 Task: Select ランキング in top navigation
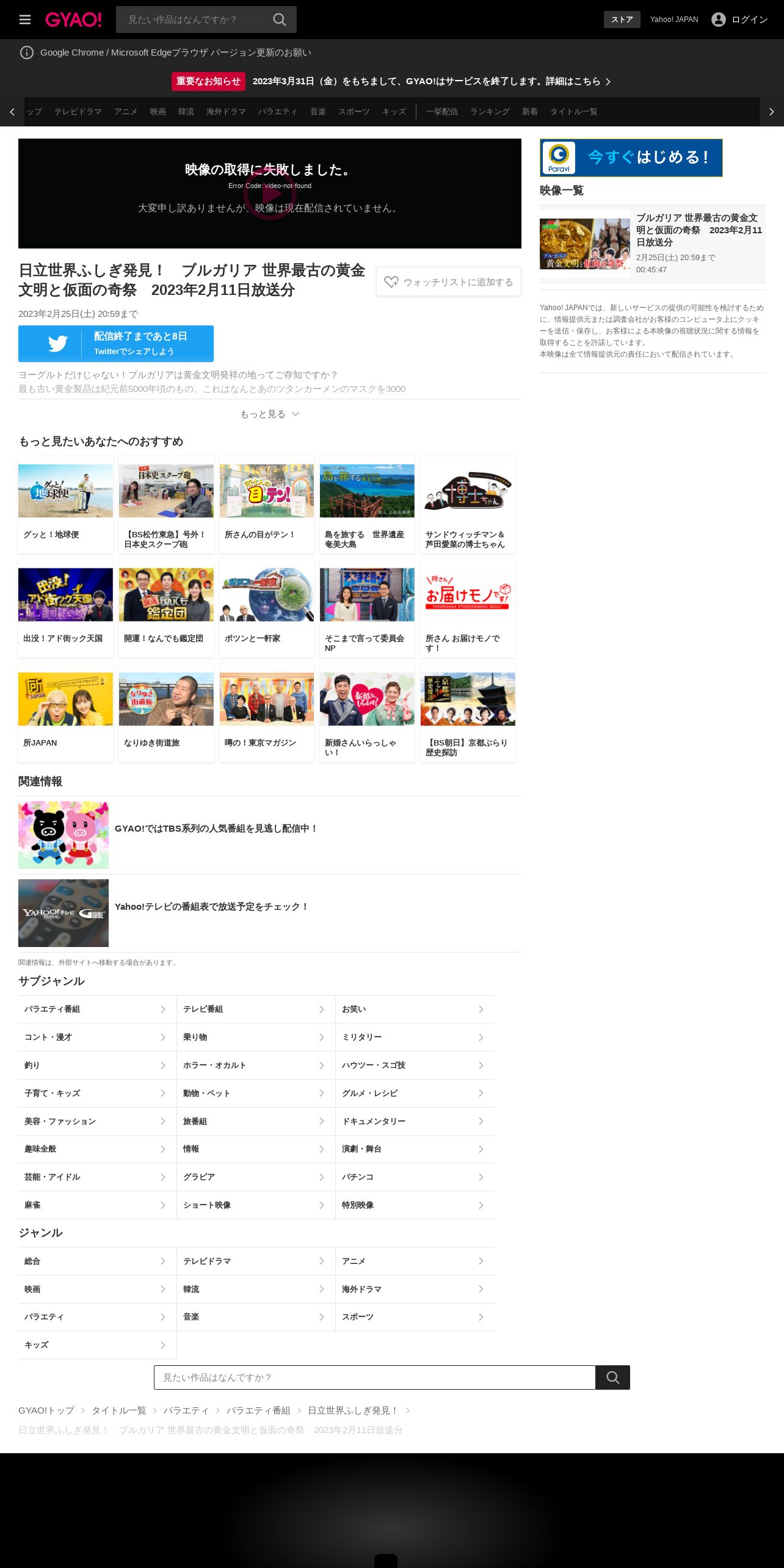pos(490,112)
